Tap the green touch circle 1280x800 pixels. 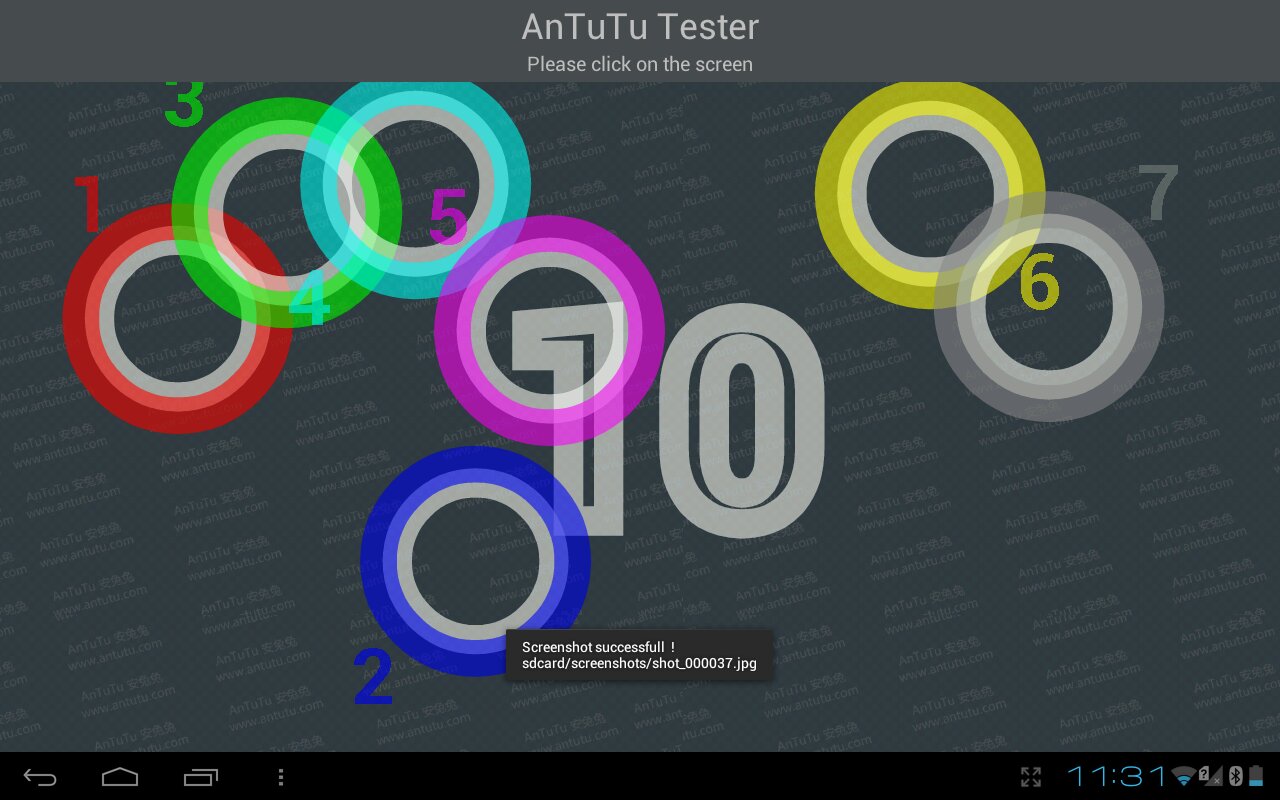tap(287, 212)
